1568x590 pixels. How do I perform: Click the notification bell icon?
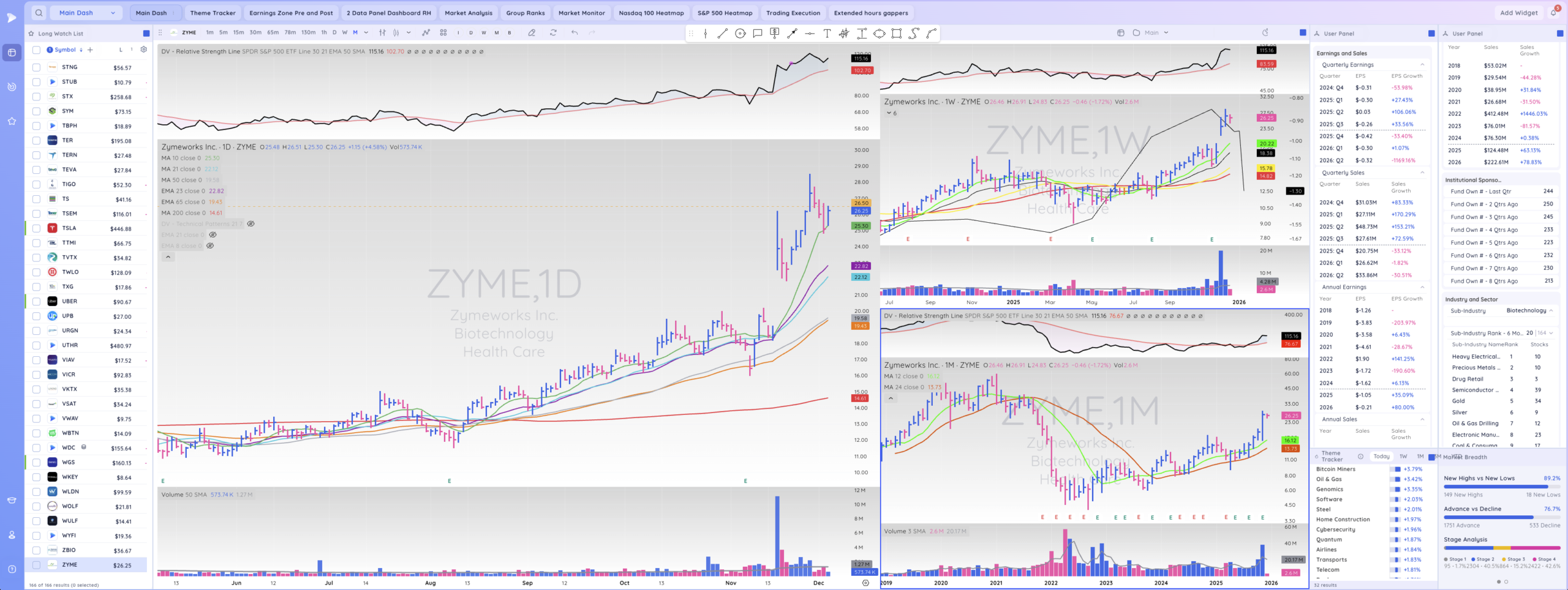pyautogui.click(x=1553, y=13)
